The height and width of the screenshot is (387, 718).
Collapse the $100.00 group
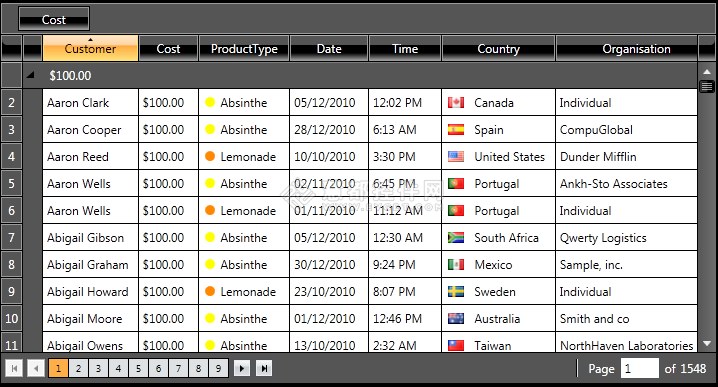click(30, 75)
